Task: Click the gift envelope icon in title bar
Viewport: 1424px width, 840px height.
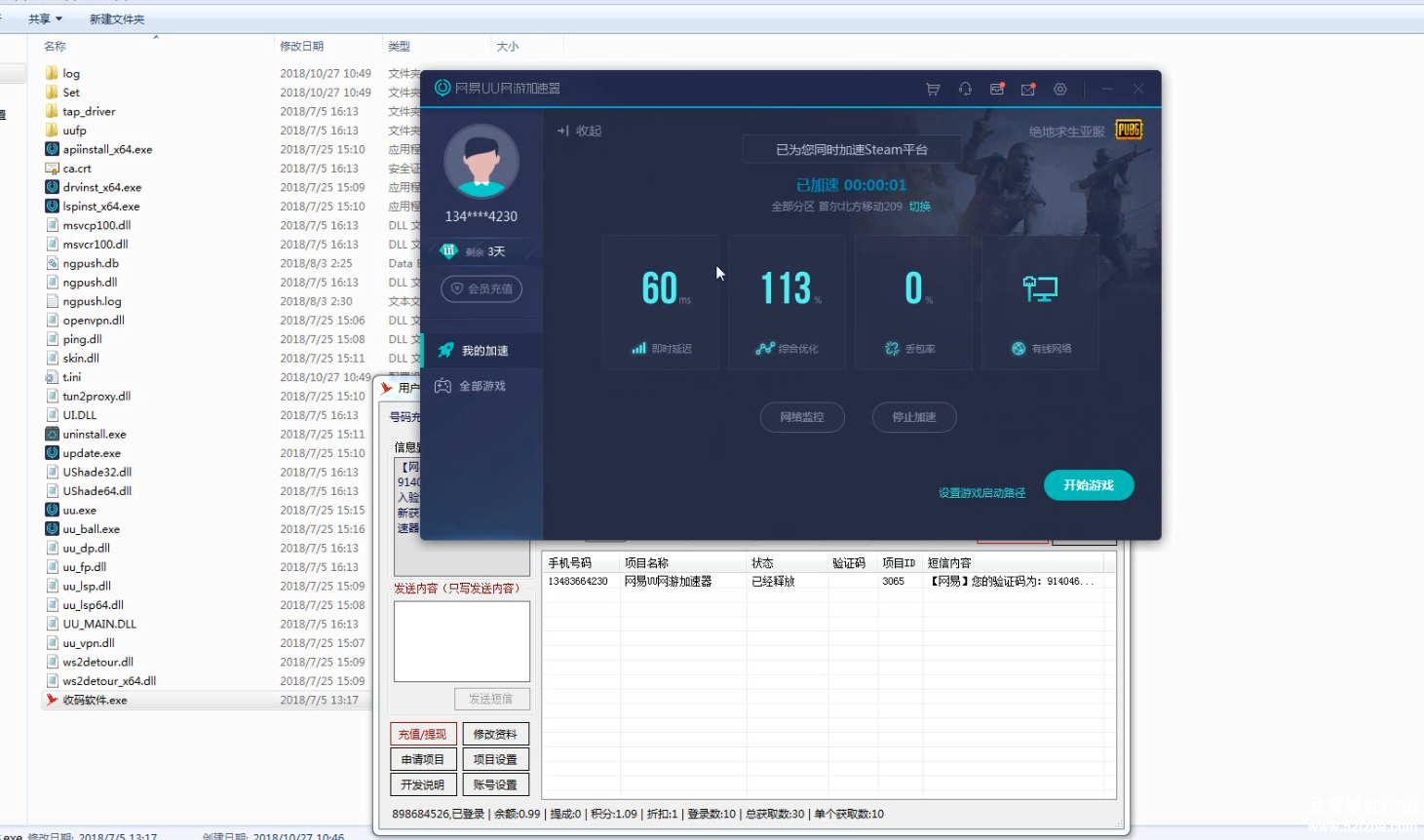Action: pyautogui.click(x=997, y=89)
